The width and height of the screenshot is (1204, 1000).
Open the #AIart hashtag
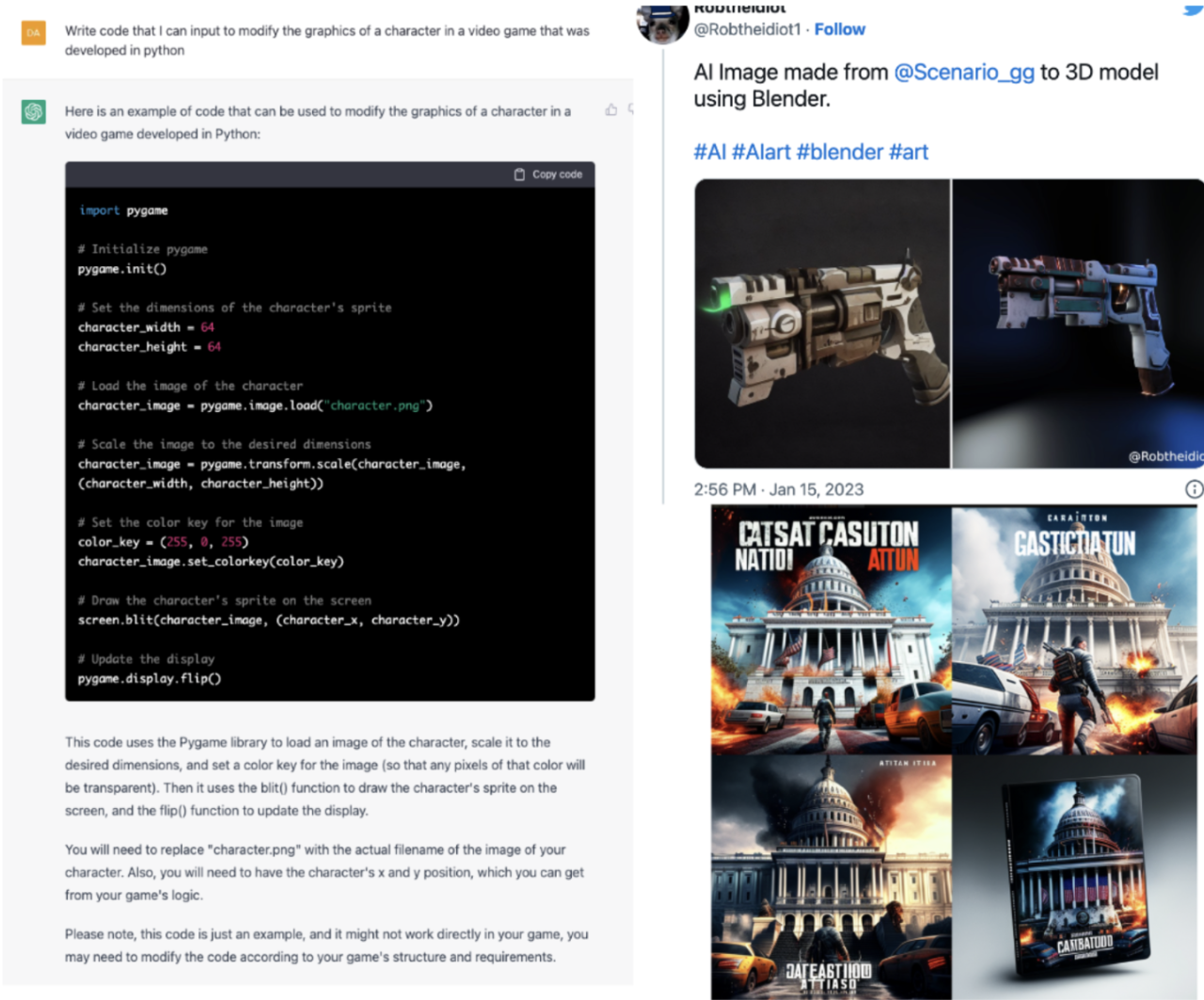761,152
